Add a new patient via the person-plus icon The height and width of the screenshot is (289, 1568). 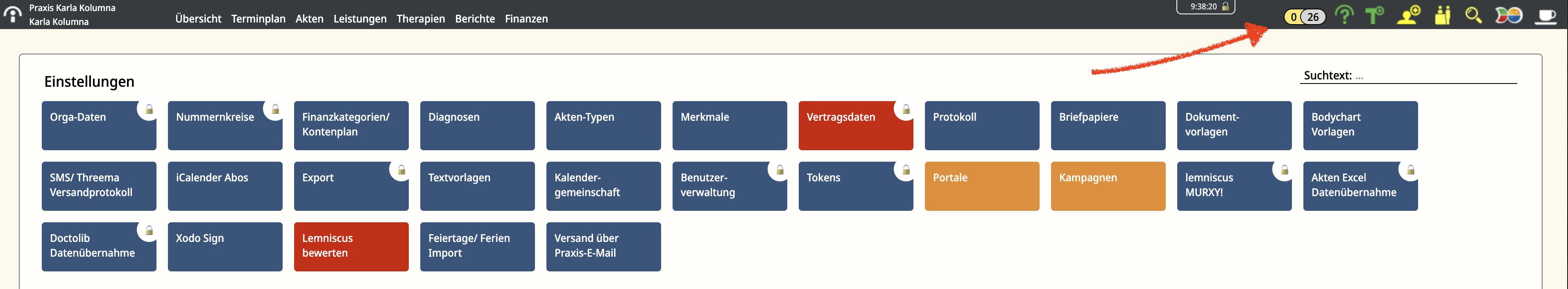pos(1409,15)
